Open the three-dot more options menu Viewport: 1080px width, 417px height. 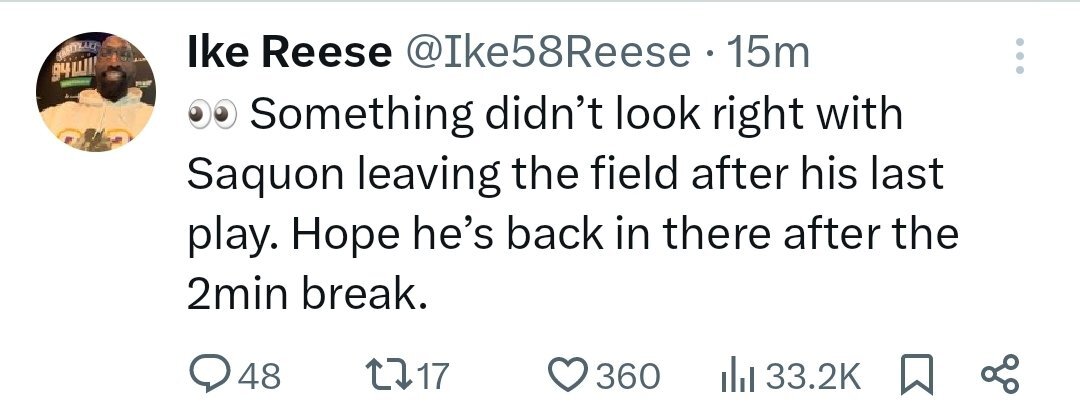[x=1019, y=57]
